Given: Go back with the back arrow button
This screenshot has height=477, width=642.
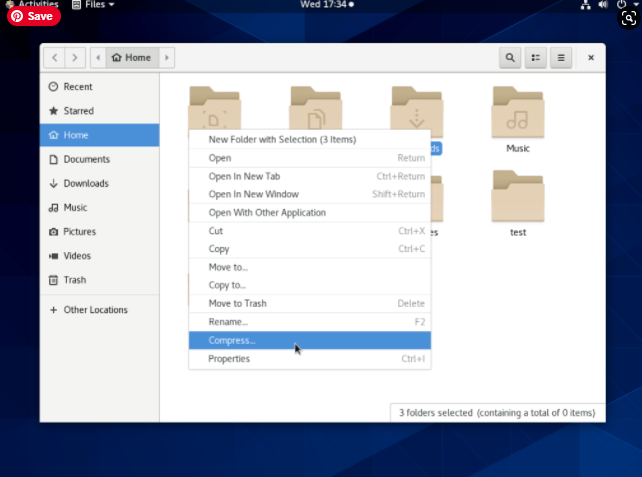Looking at the screenshot, I should (54, 58).
